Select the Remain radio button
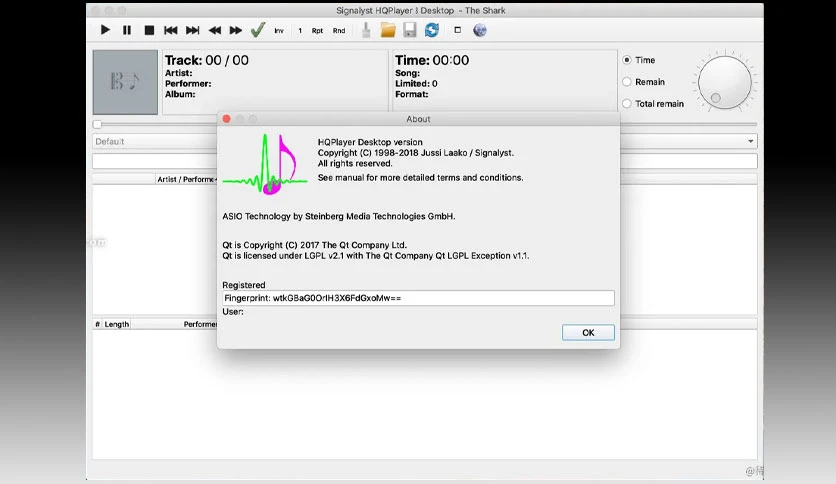 point(627,82)
